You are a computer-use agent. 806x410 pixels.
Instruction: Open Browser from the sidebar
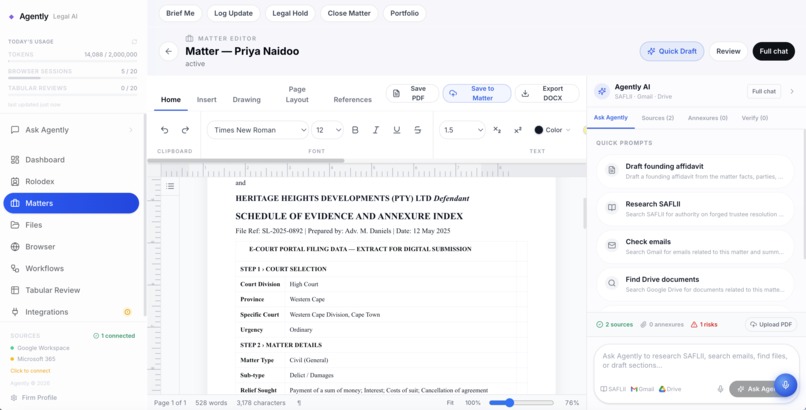pos(71,247)
